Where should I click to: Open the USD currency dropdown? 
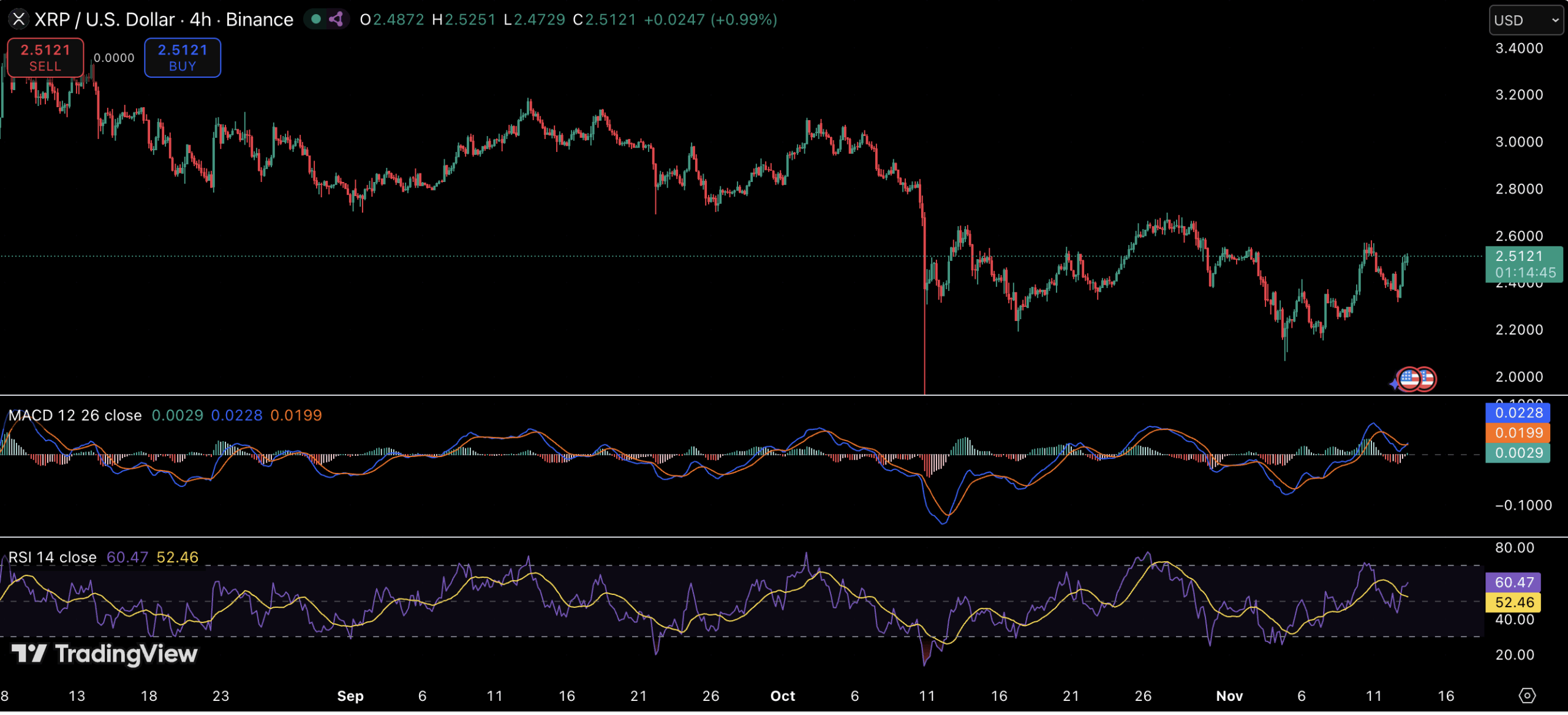[1525, 20]
